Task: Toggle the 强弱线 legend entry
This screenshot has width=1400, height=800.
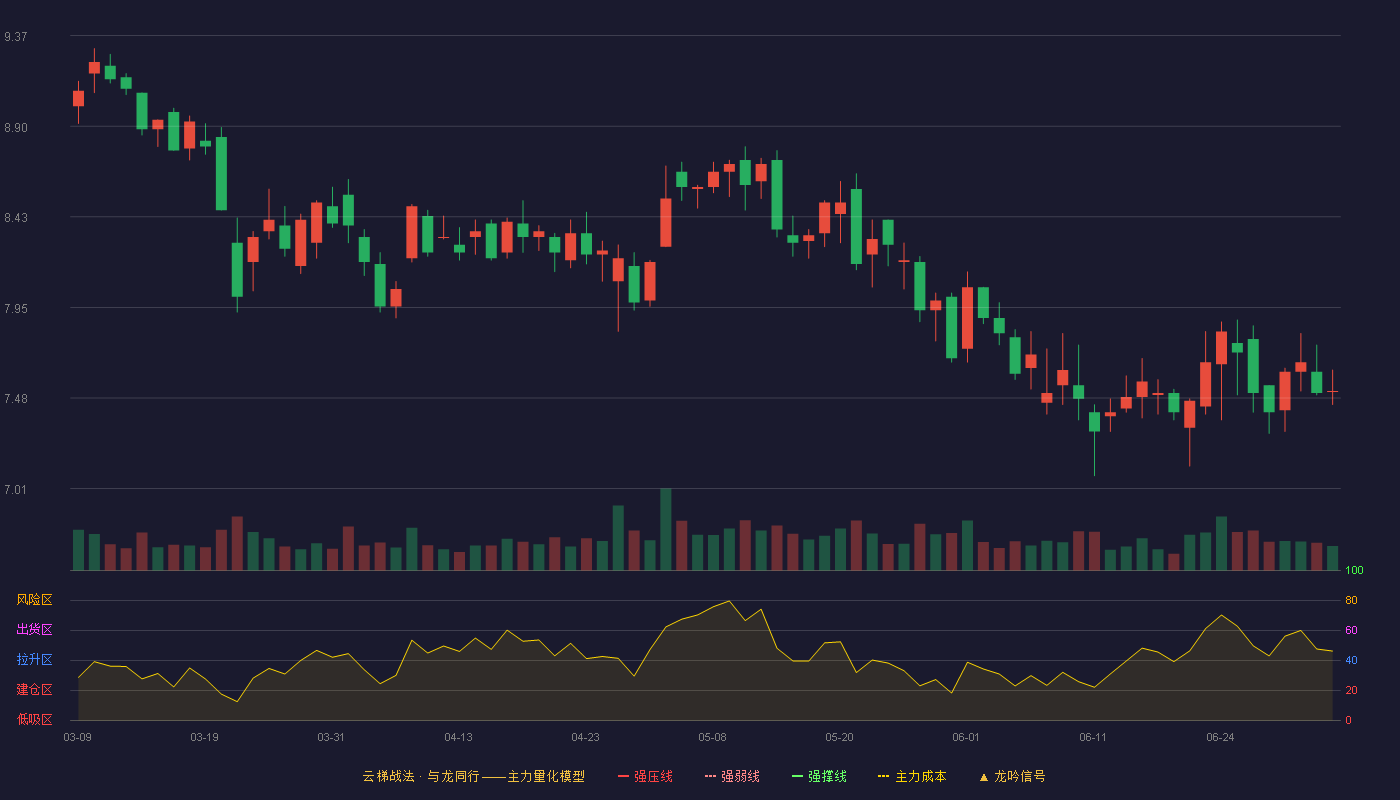Action: click(732, 776)
